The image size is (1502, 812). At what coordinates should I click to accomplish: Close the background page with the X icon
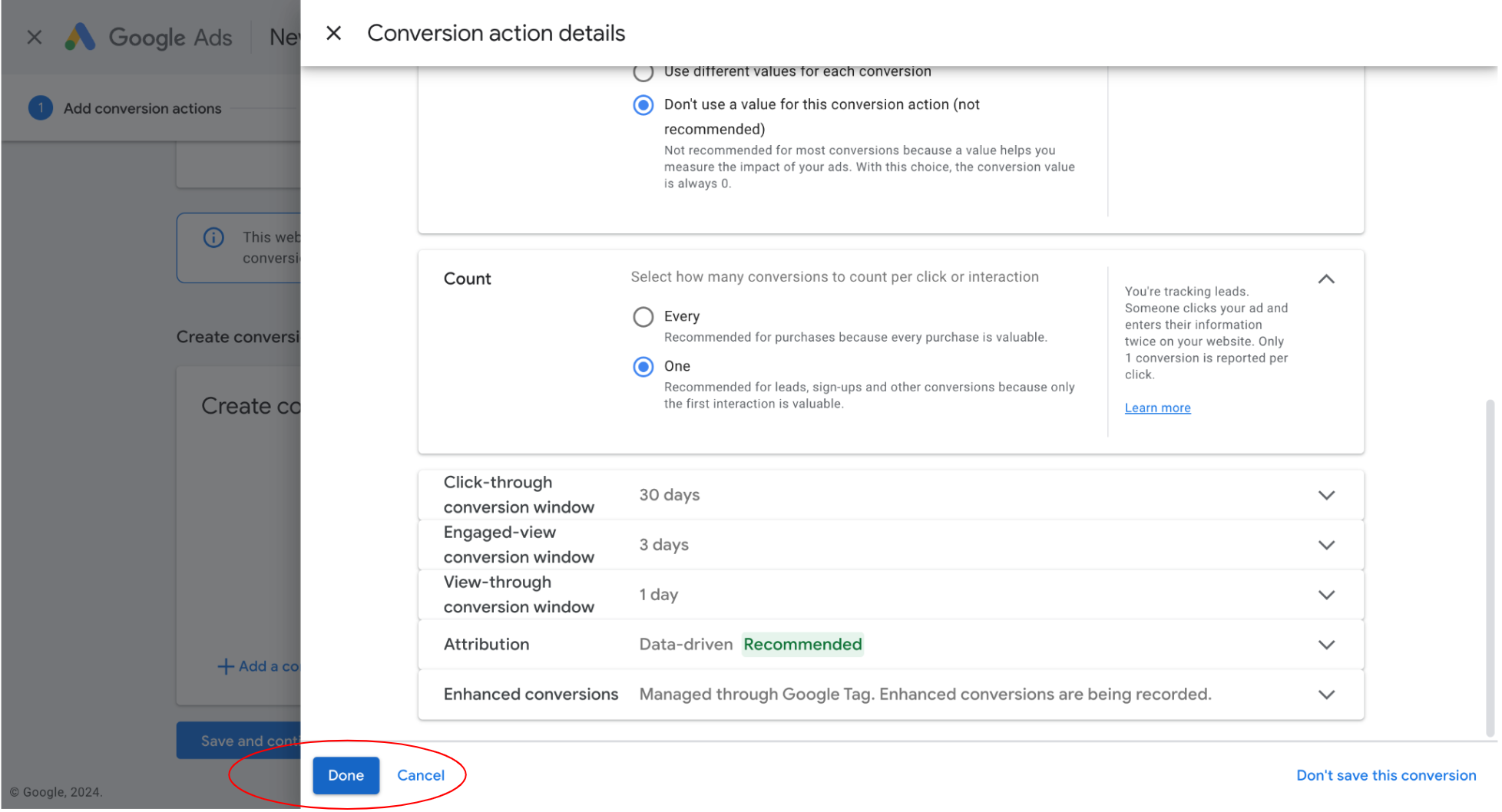(x=35, y=37)
